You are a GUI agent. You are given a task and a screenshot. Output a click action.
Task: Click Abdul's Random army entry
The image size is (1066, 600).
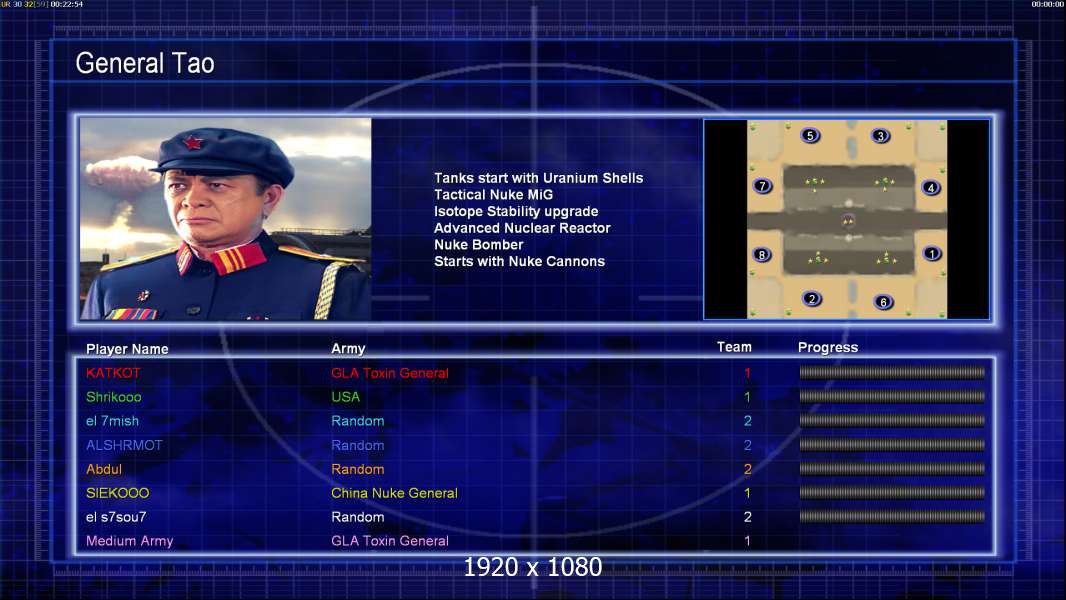click(x=358, y=469)
